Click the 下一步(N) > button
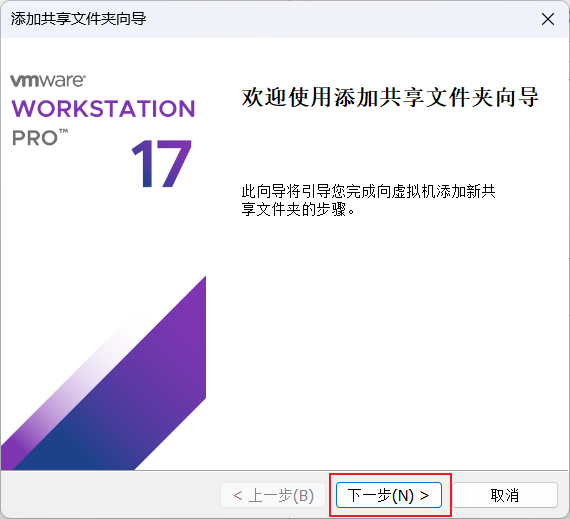 coord(389,495)
